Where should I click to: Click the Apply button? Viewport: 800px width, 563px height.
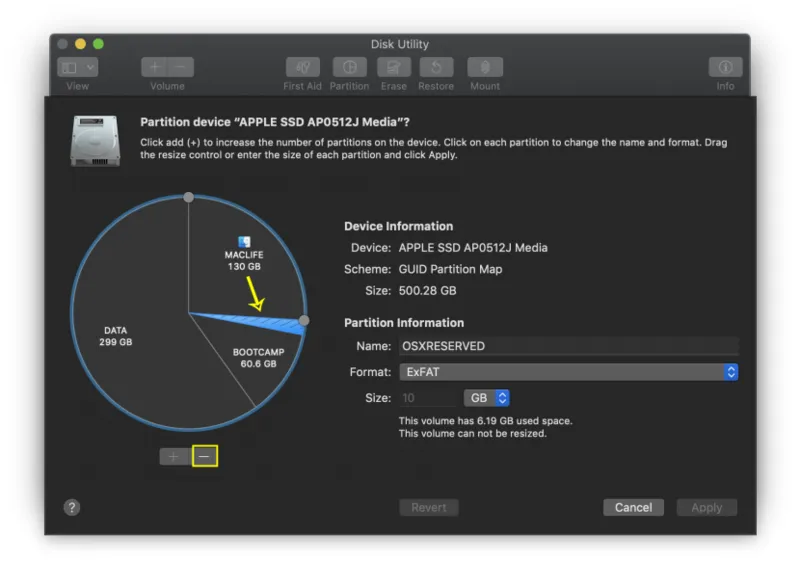click(x=707, y=507)
